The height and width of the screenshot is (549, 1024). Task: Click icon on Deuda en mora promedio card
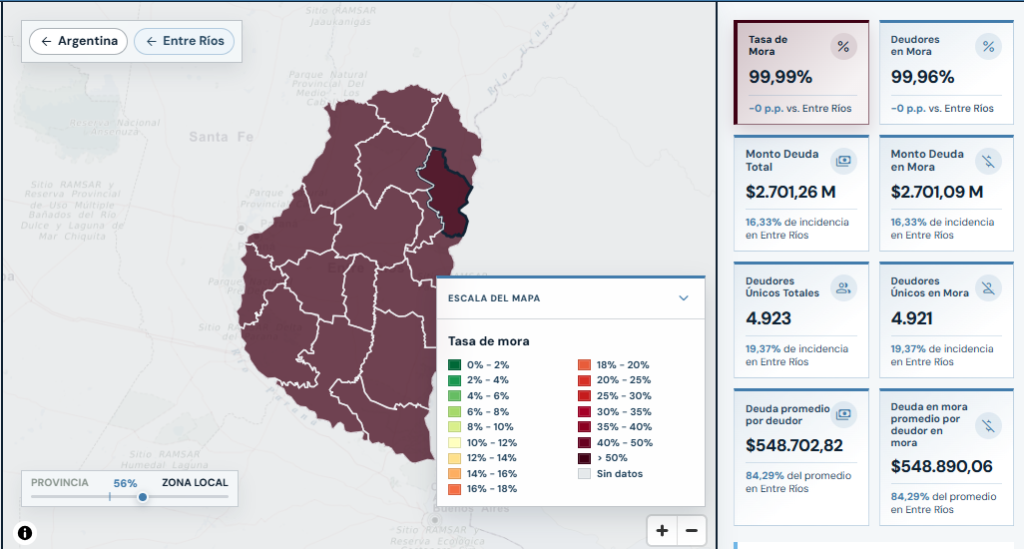point(988,426)
